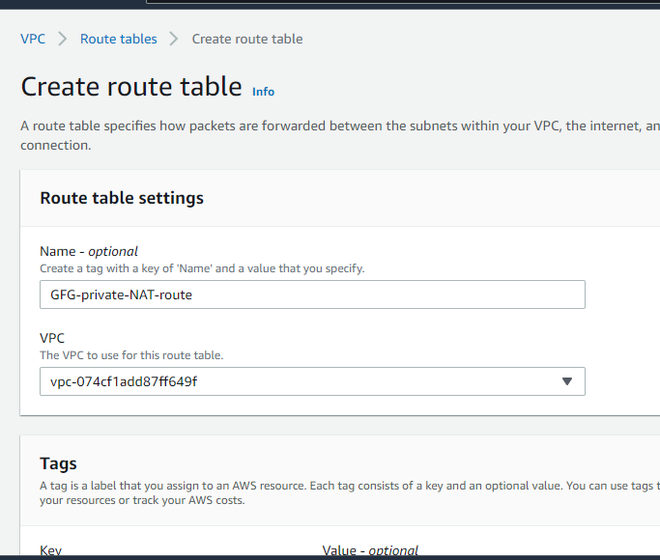The width and height of the screenshot is (660, 560).
Task: Click the 'Create a tag with a key' hint text
Action: click(202, 268)
